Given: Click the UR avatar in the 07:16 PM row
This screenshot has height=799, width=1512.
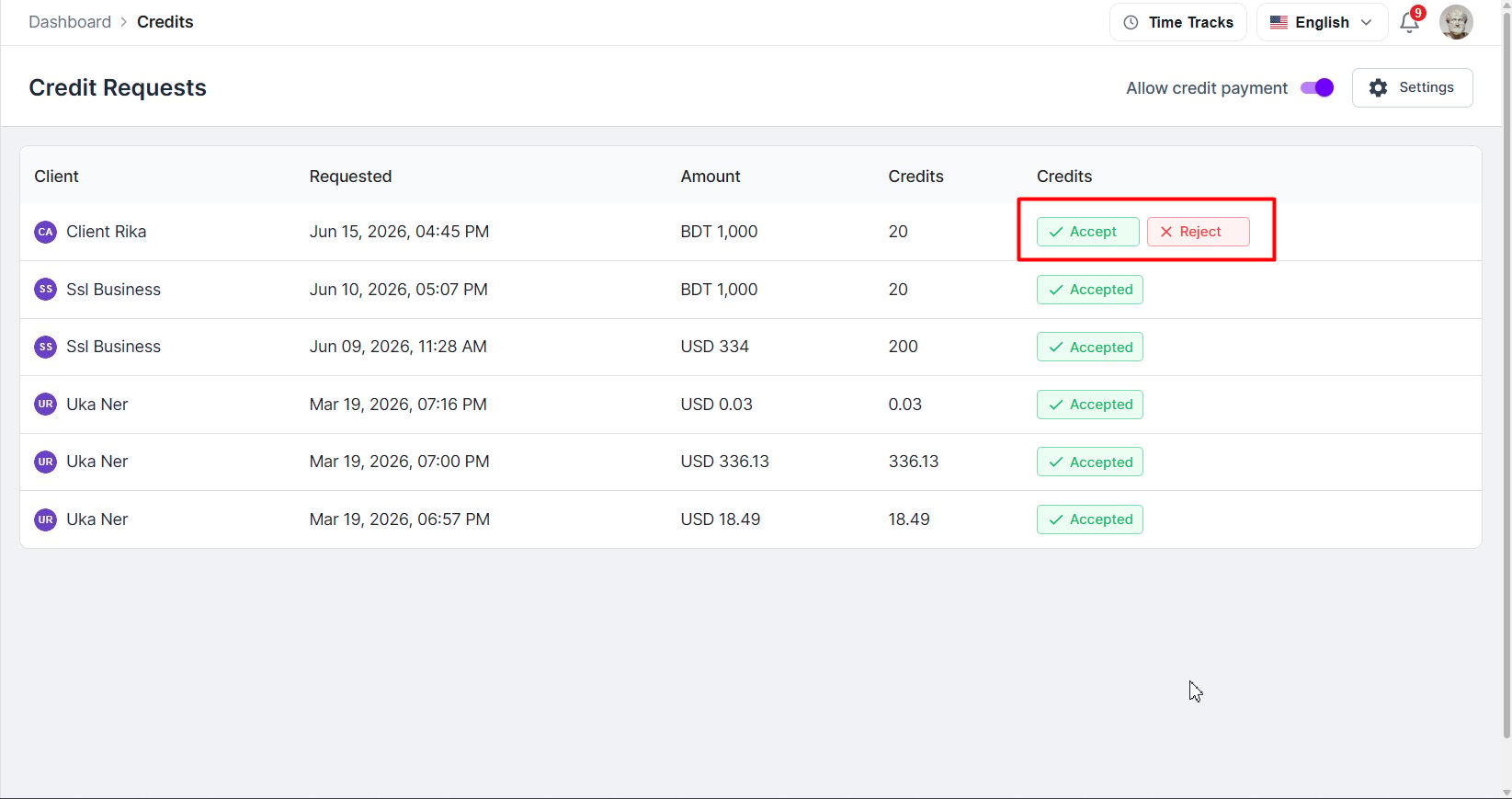Looking at the screenshot, I should [x=45, y=405].
